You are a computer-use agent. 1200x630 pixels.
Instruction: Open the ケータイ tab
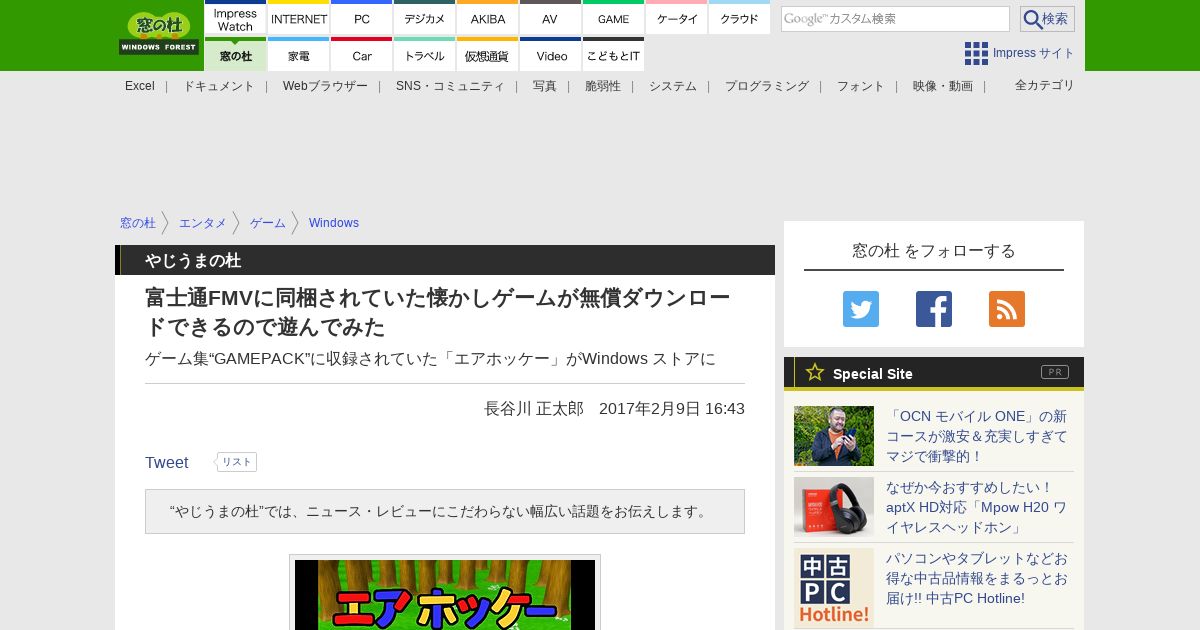pyautogui.click(x=677, y=19)
